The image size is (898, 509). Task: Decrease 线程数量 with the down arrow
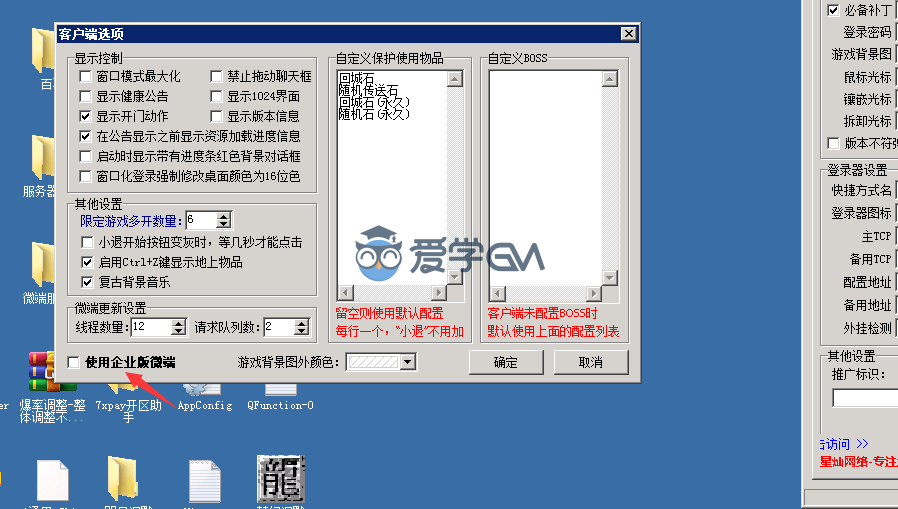coord(179,331)
